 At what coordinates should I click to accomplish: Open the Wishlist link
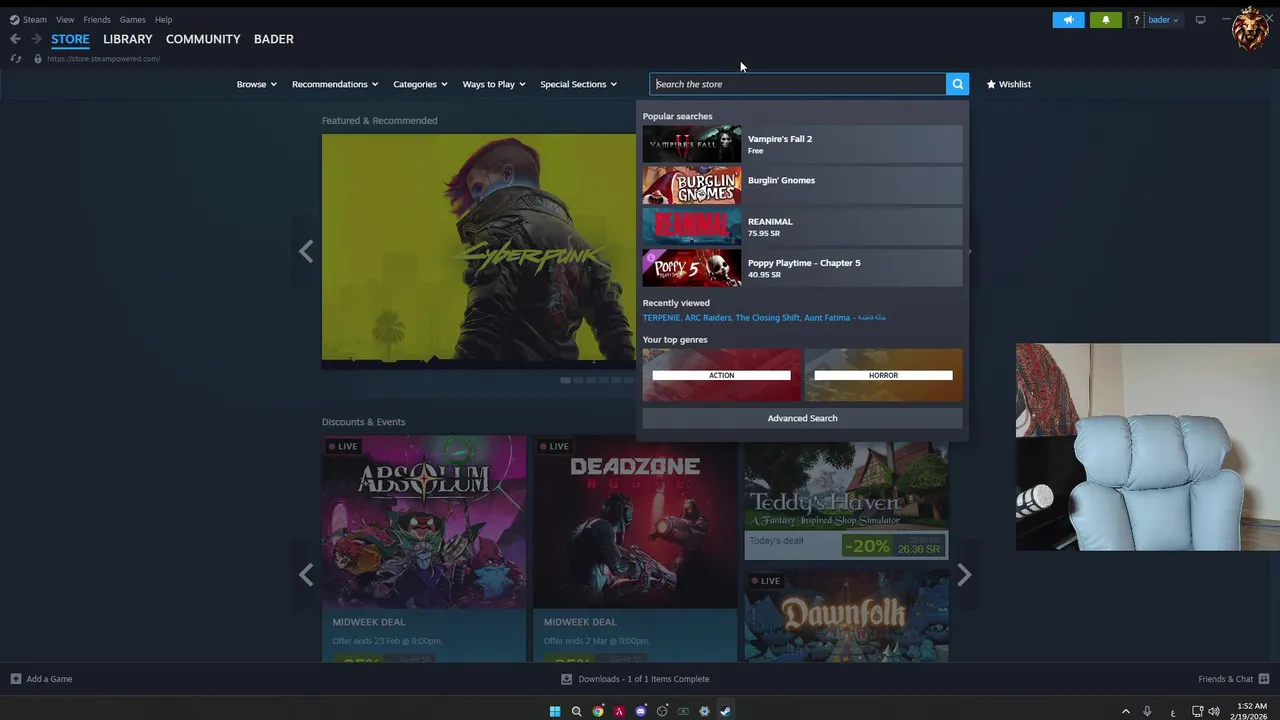(x=1008, y=84)
